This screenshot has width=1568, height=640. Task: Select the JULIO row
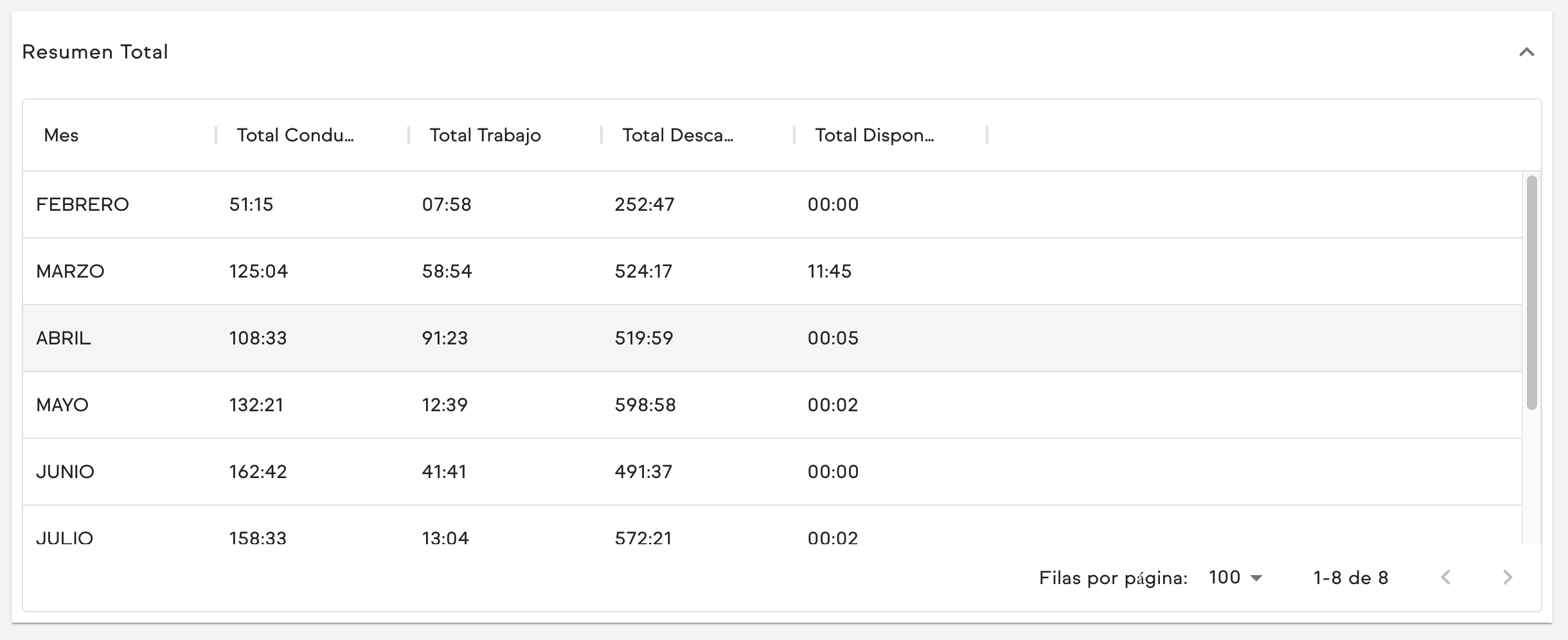[64, 537]
